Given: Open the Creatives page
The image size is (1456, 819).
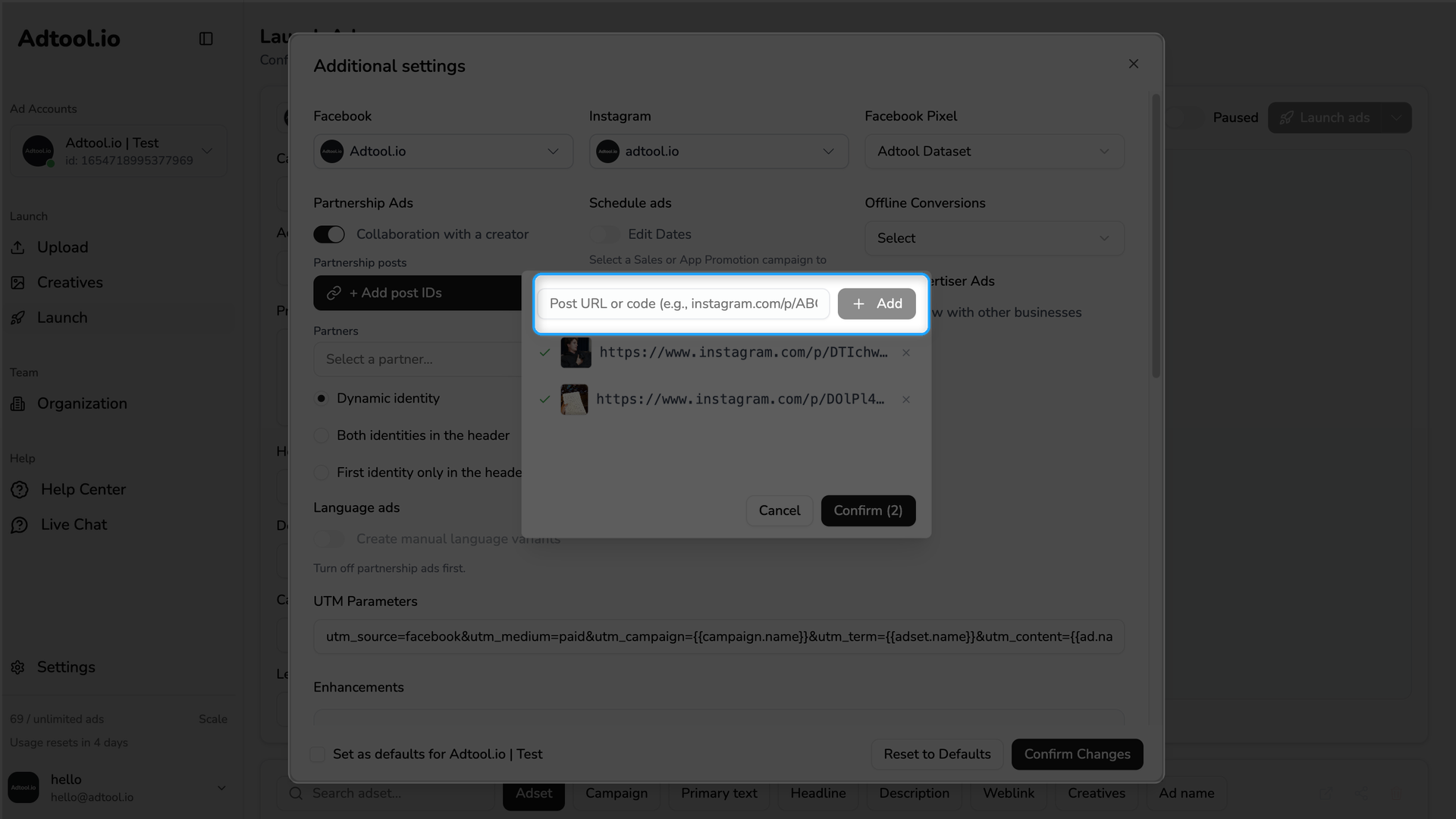Looking at the screenshot, I should click(x=70, y=282).
